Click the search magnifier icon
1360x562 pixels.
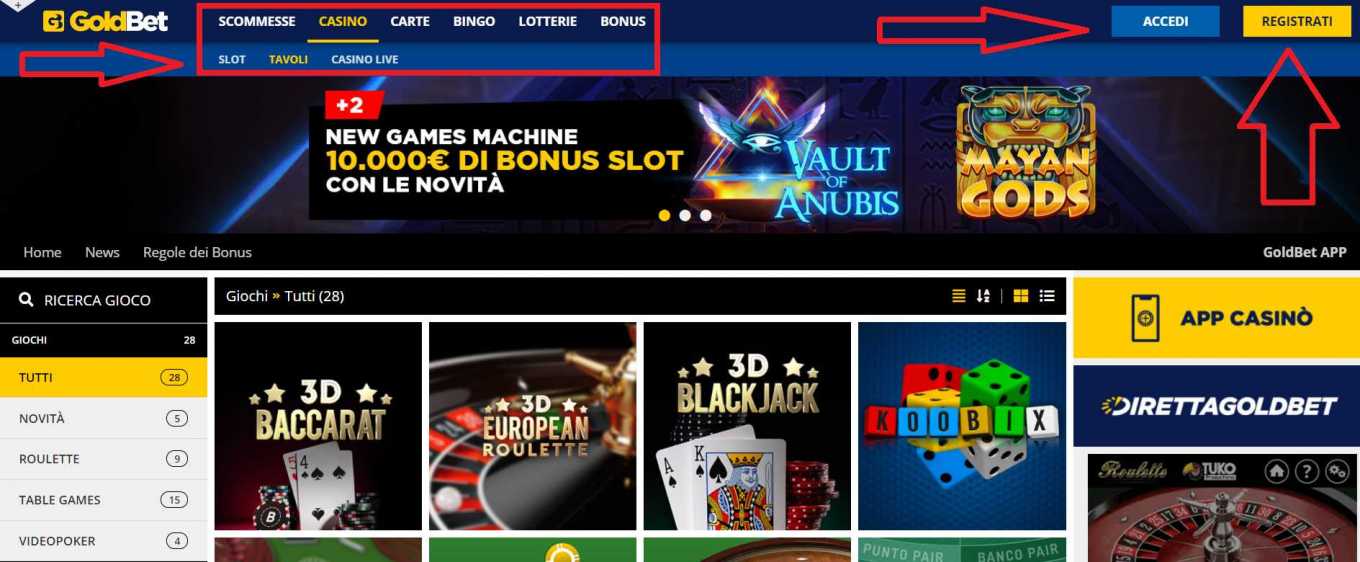click(x=26, y=300)
